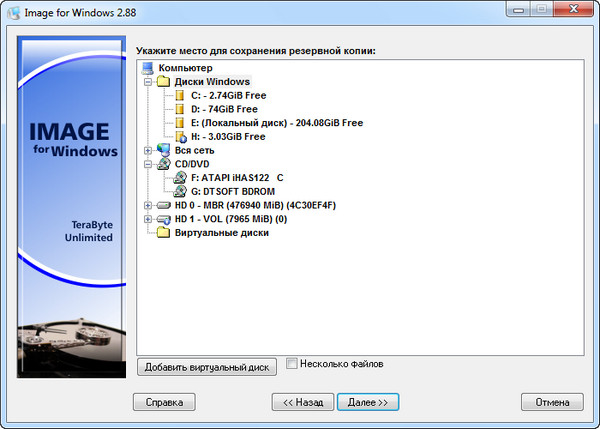
Task: Open help with the Справка button
Action: 164,402
